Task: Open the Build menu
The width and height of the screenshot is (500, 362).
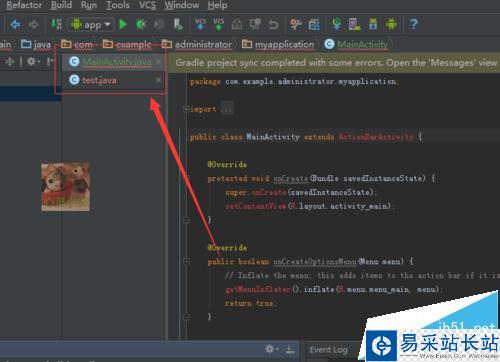Action: (61, 5)
